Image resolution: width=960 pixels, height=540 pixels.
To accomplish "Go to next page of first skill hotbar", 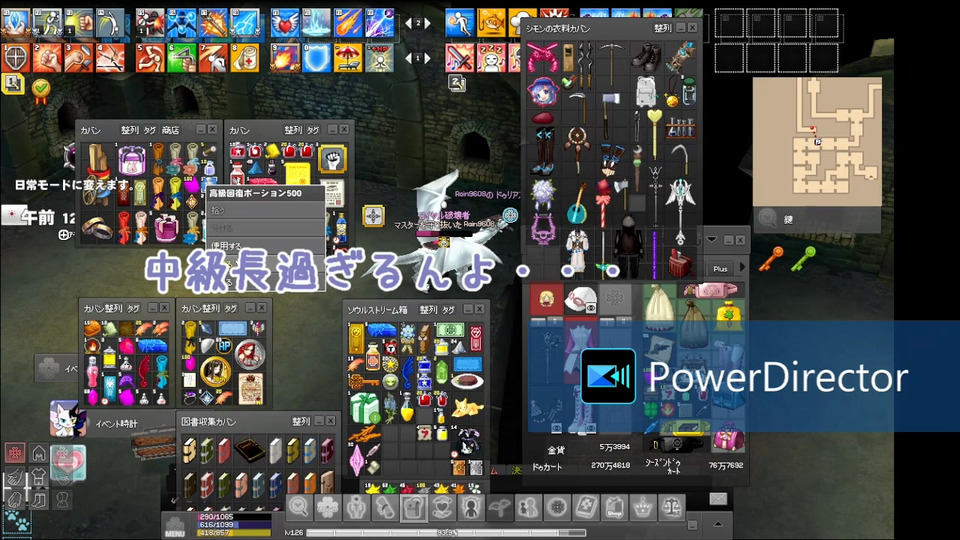I will click(x=427, y=23).
